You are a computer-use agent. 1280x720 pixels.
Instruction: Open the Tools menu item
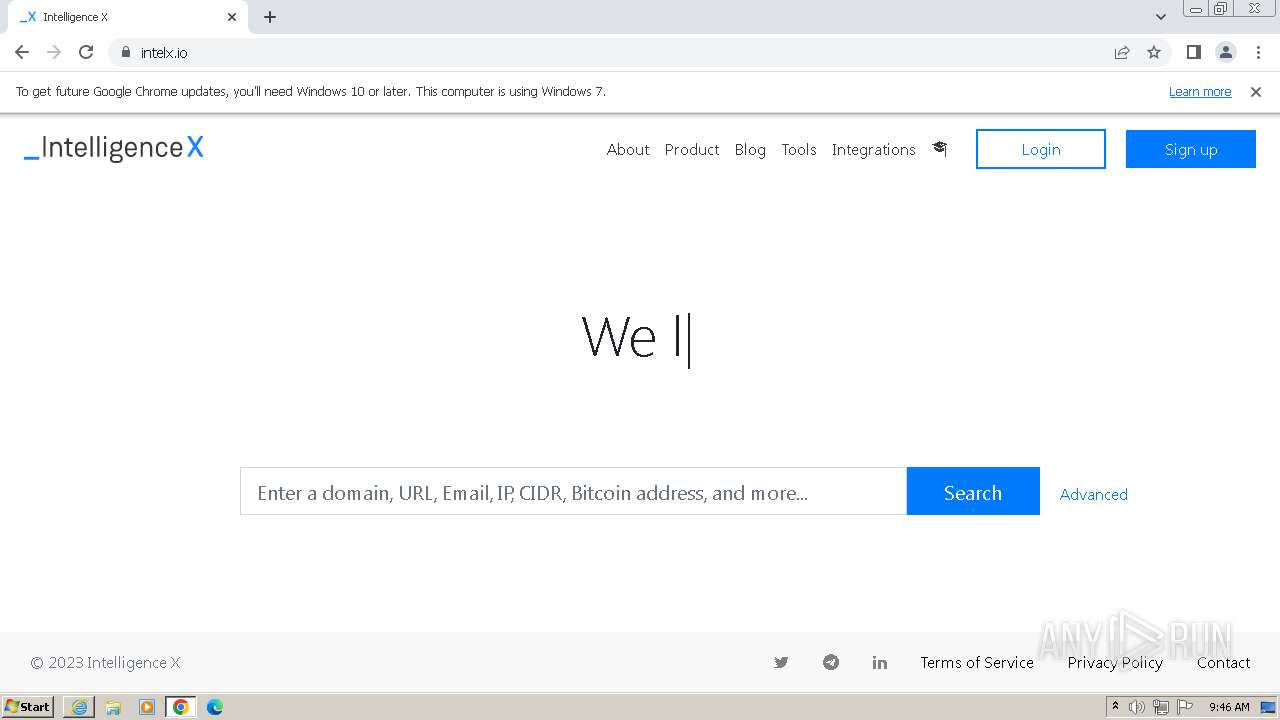(799, 149)
